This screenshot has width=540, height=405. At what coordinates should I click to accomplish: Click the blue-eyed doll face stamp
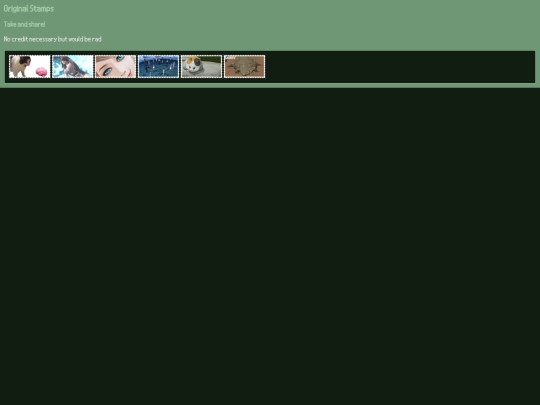(115, 66)
